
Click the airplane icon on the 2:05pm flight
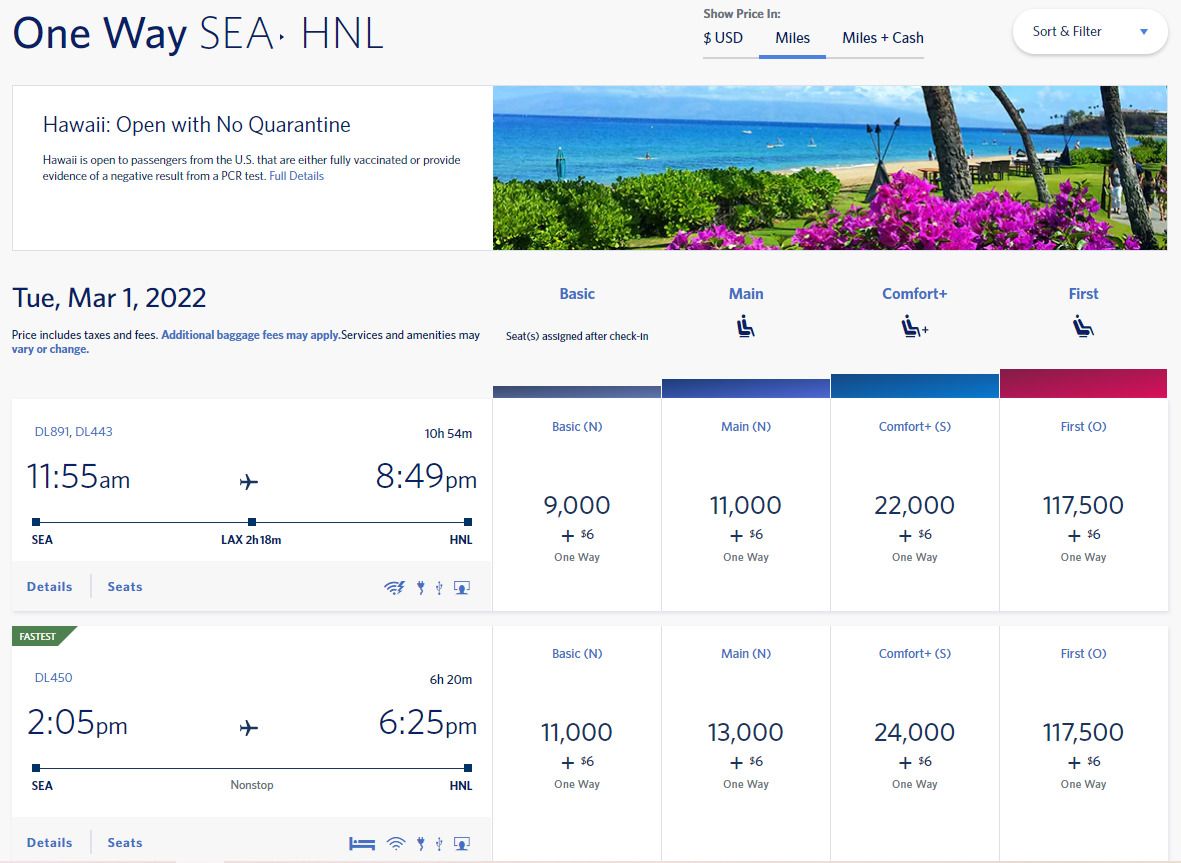[249, 727]
